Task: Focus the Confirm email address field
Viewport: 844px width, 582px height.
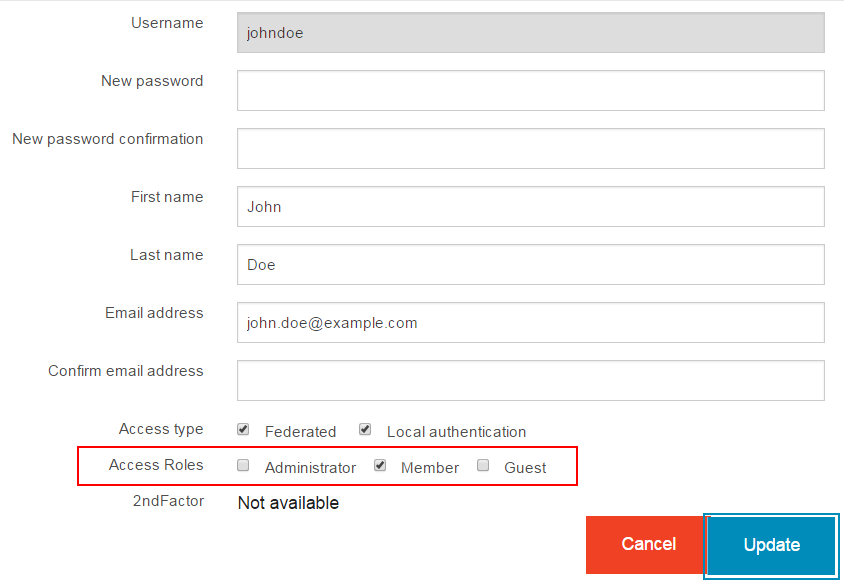Action: (x=531, y=381)
